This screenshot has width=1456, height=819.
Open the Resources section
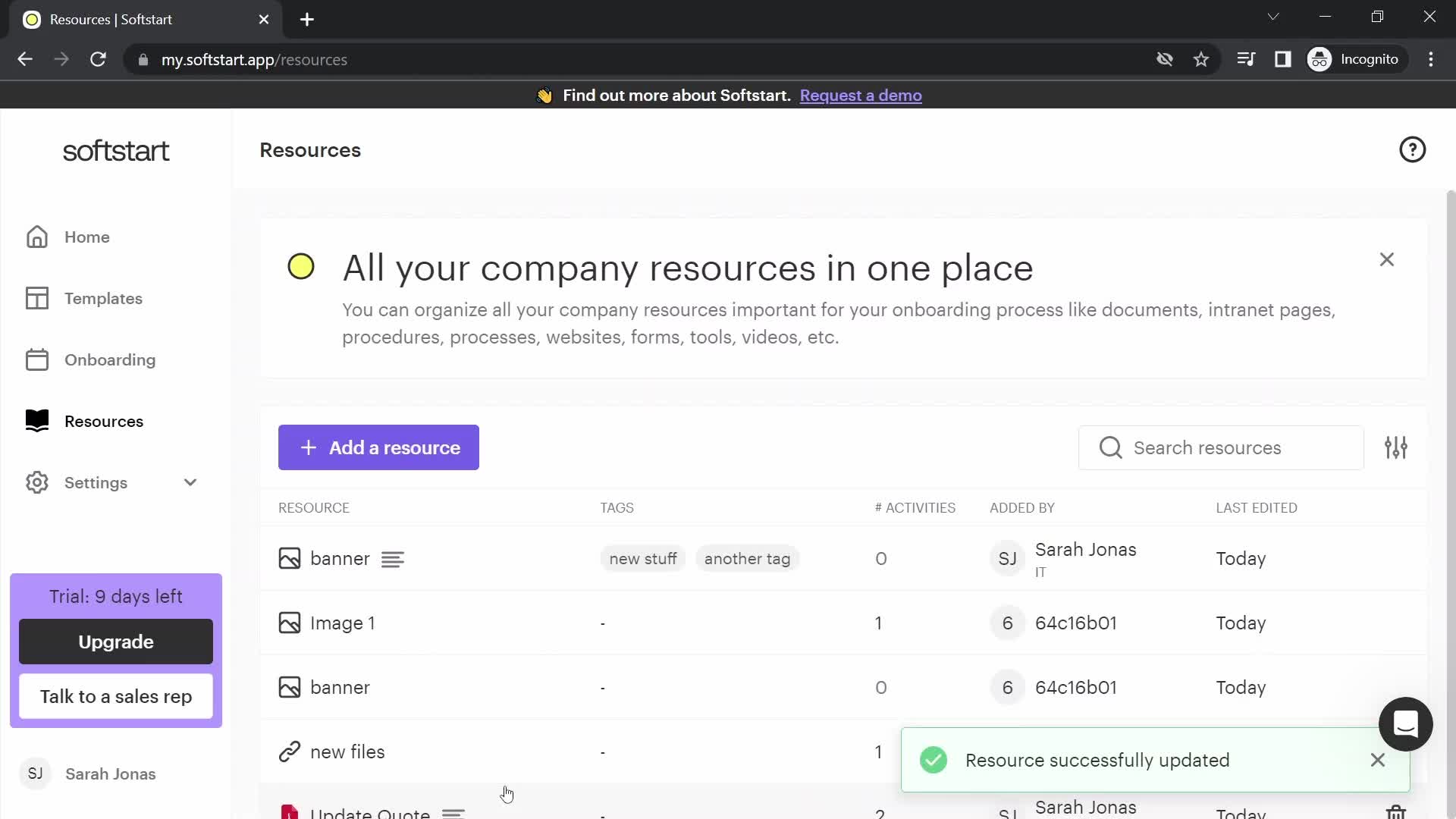[104, 421]
